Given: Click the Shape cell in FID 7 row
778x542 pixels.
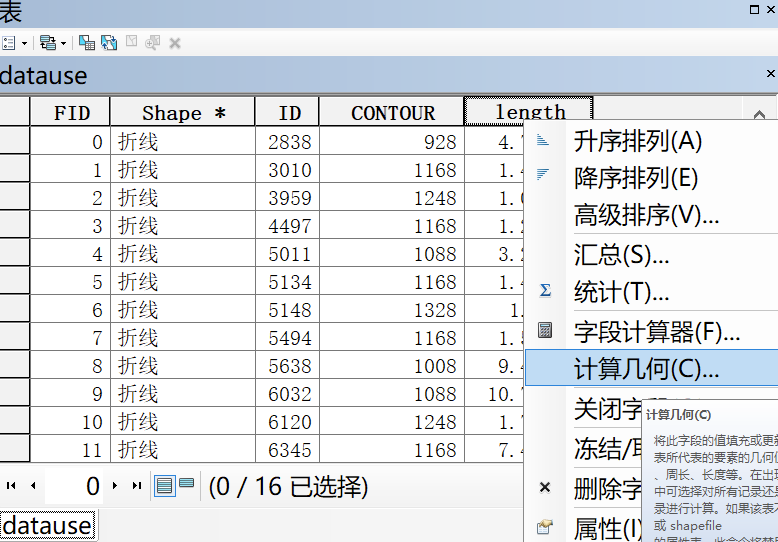Looking at the screenshot, I should [x=183, y=338].
